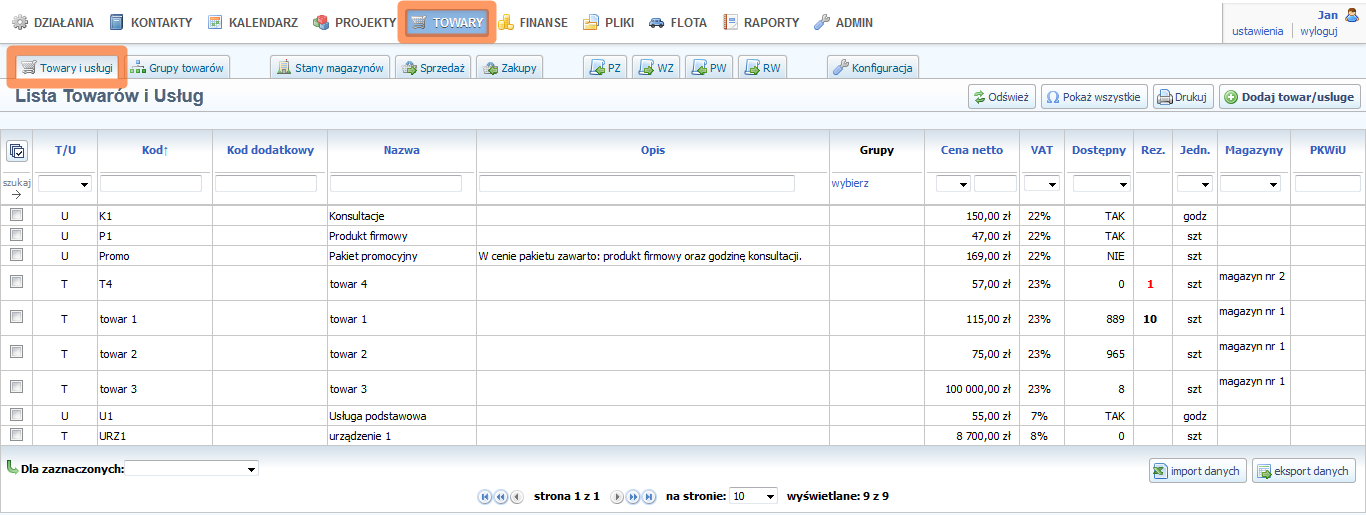
Task: Click Drukuj print button
Action: 1182,97
